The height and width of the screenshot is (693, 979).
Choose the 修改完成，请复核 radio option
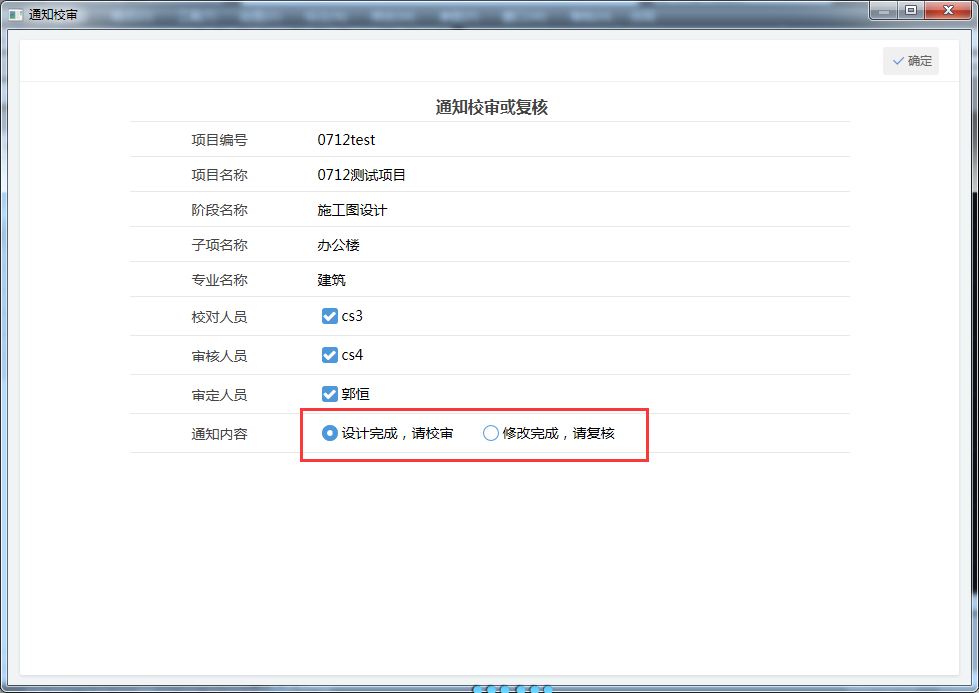pyautogui.click(x=490, y=433)
